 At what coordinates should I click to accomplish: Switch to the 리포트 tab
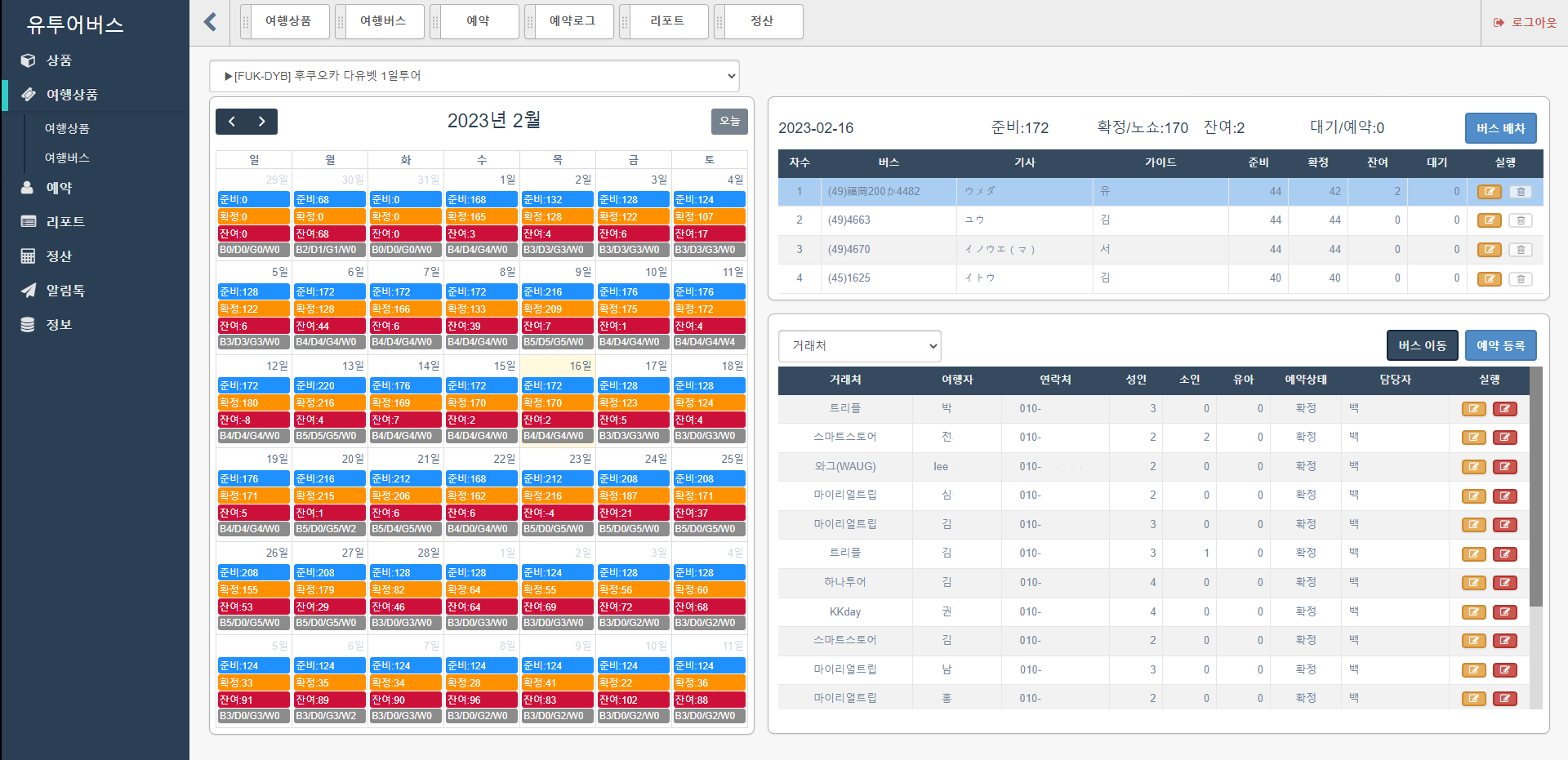pos(666,21)
